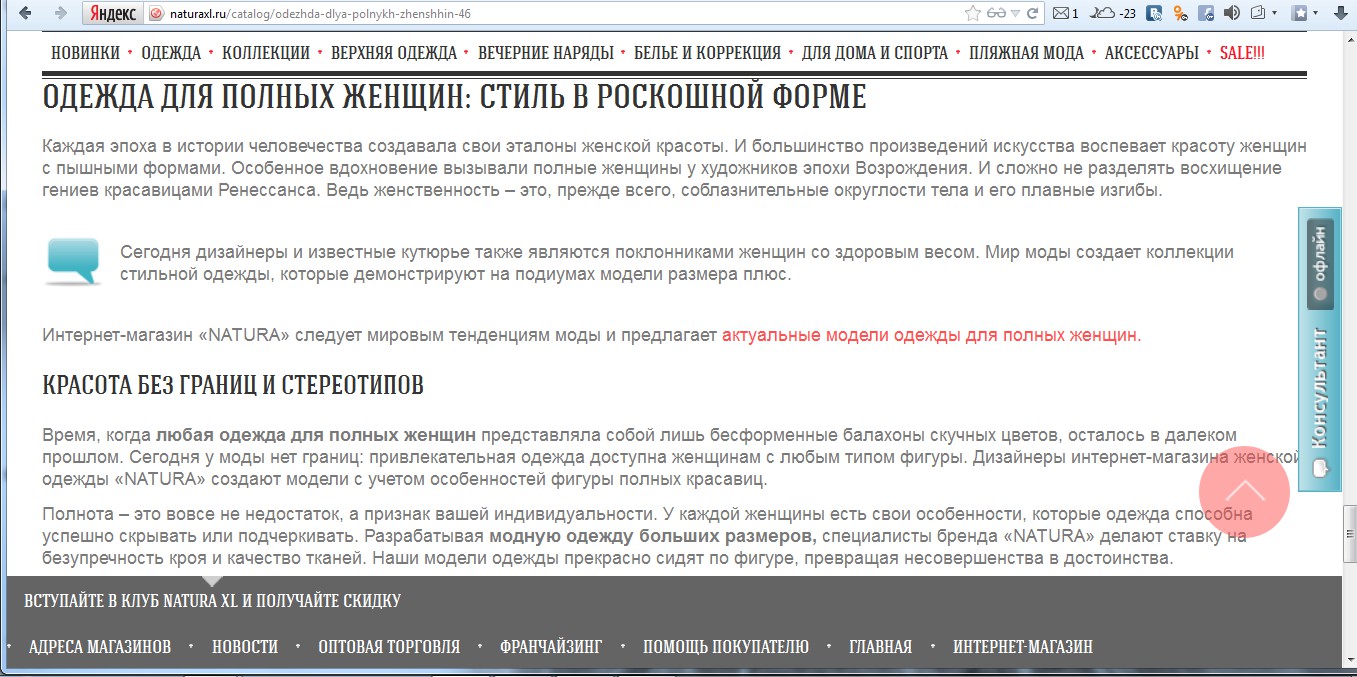Open ПОМОЩЬ ПОКУПАТЕЛЮ footer link
1357x677 pixels.
click(726, 647)
